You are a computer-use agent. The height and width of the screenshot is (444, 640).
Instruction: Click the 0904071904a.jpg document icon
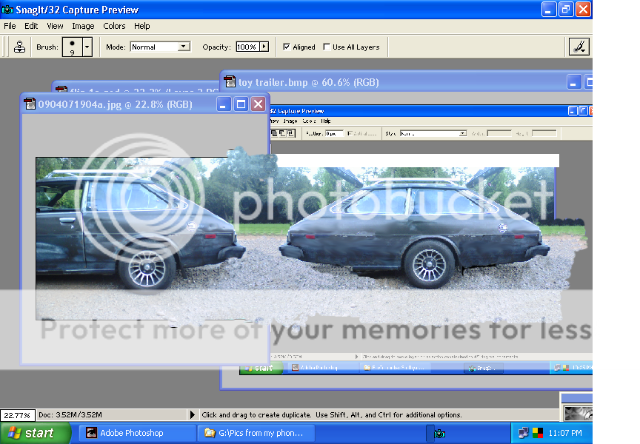pos(29,104)
